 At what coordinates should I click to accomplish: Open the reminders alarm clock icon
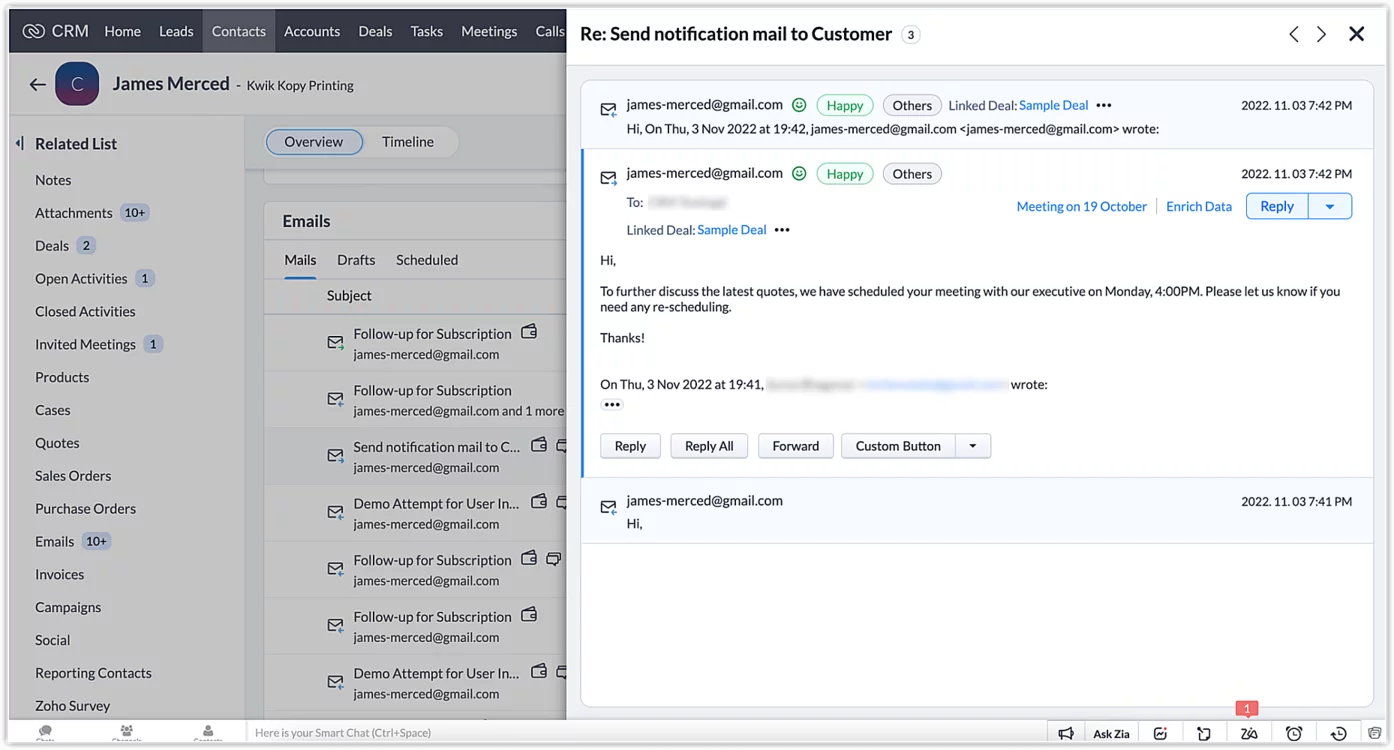1294,733
